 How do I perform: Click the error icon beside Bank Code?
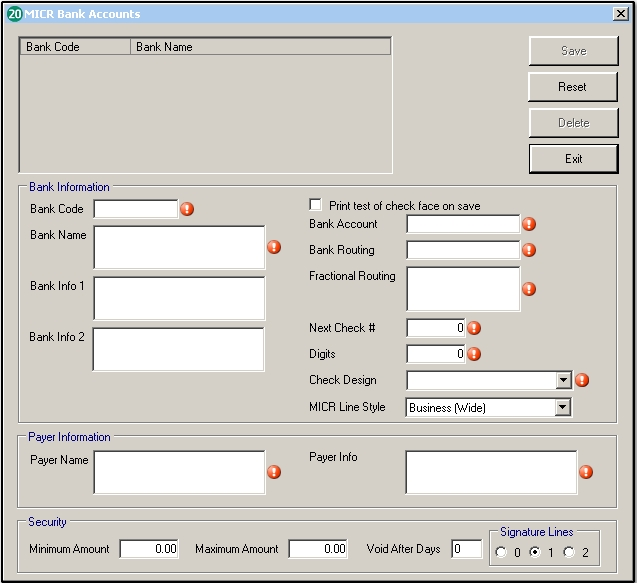[187, 209]
